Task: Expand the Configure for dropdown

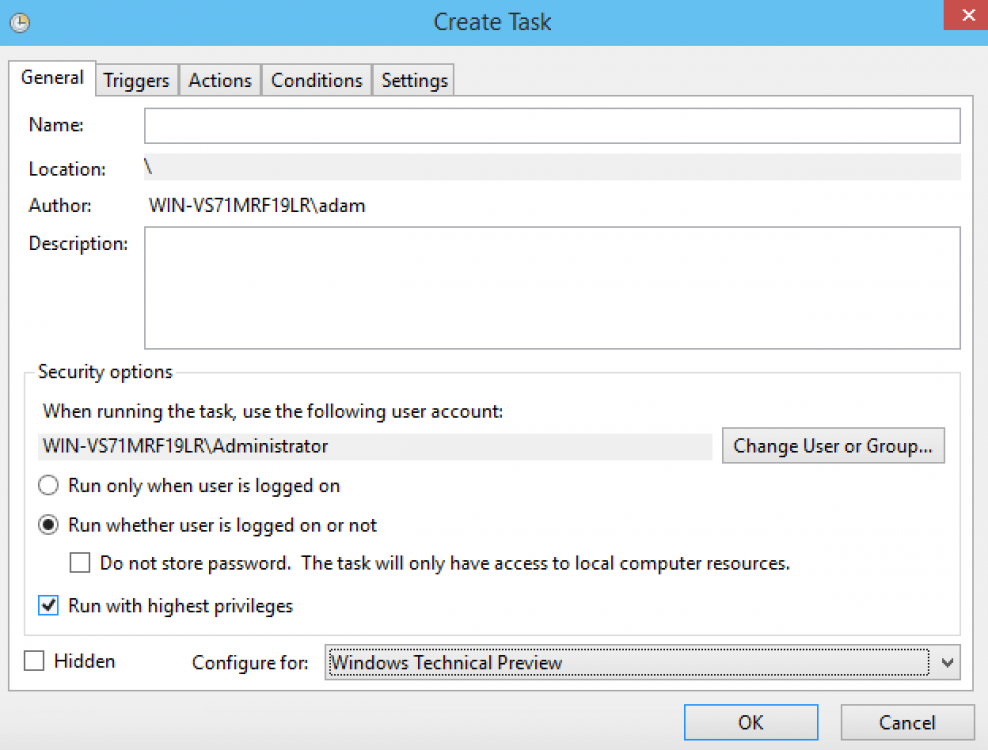Action: pos(947,663)
